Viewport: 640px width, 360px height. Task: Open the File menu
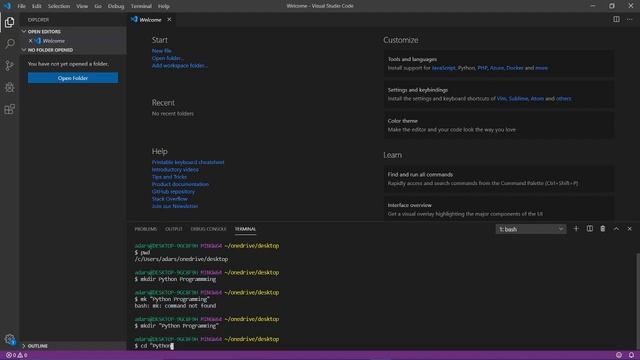[x=21, y=6]
